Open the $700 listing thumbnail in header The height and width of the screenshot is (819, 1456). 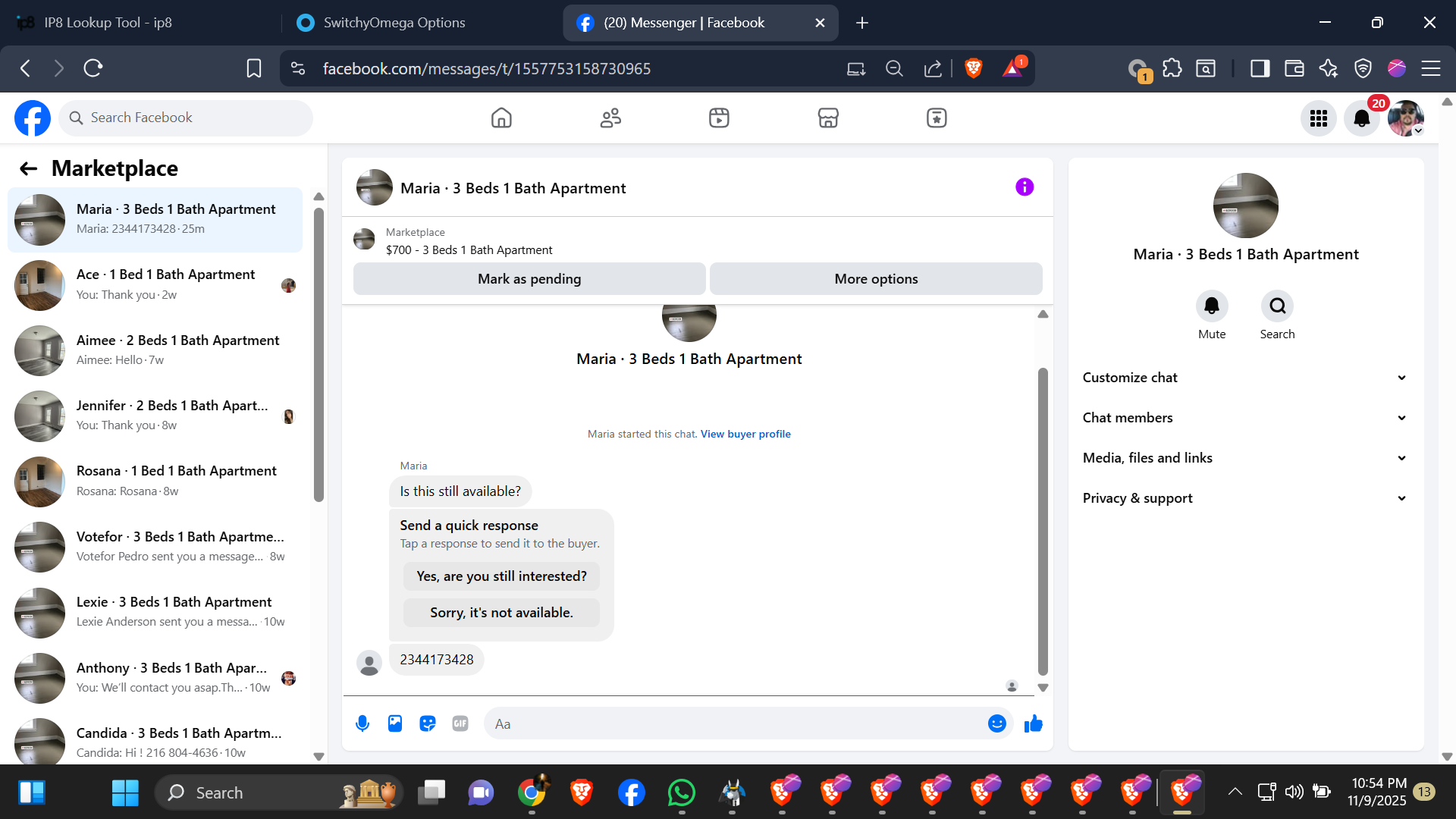coord(364,240)
